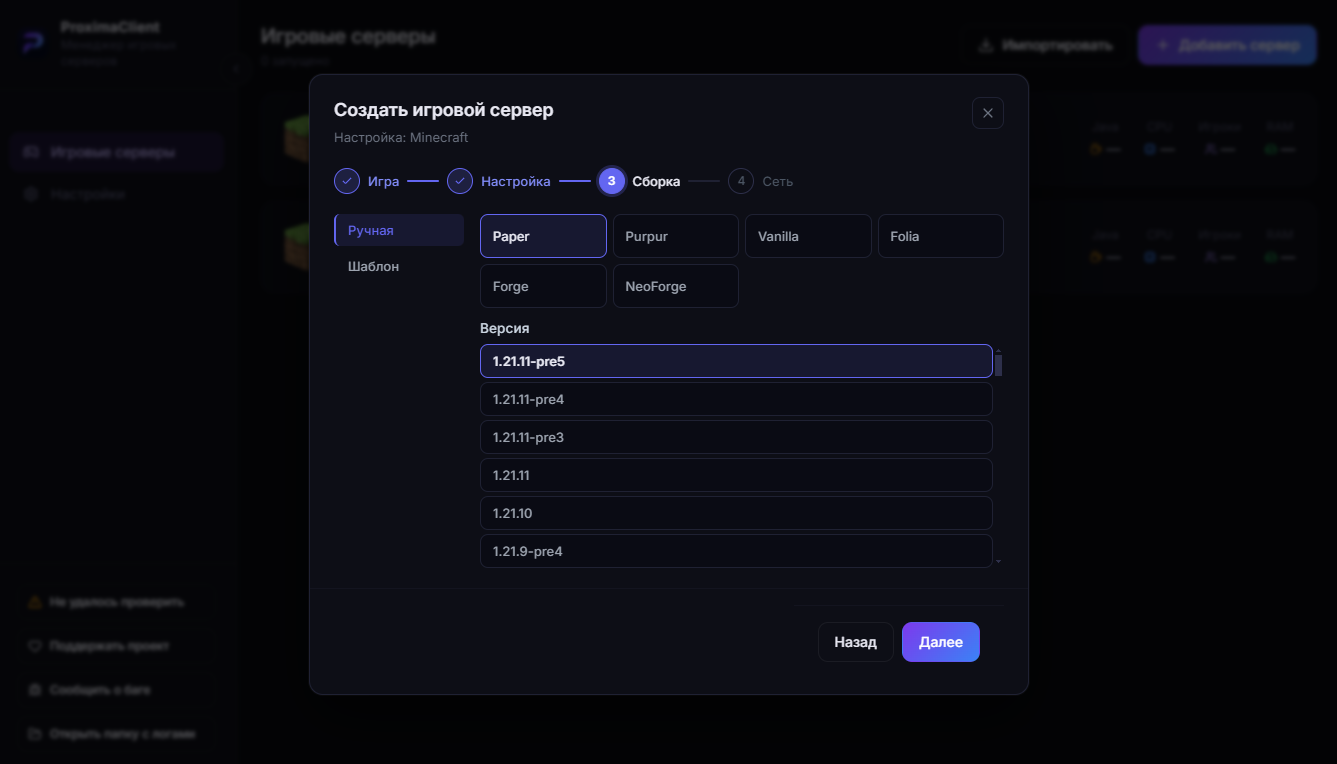Pick the Forge server core
The image size is (1337, 764).
coord(543,286)
